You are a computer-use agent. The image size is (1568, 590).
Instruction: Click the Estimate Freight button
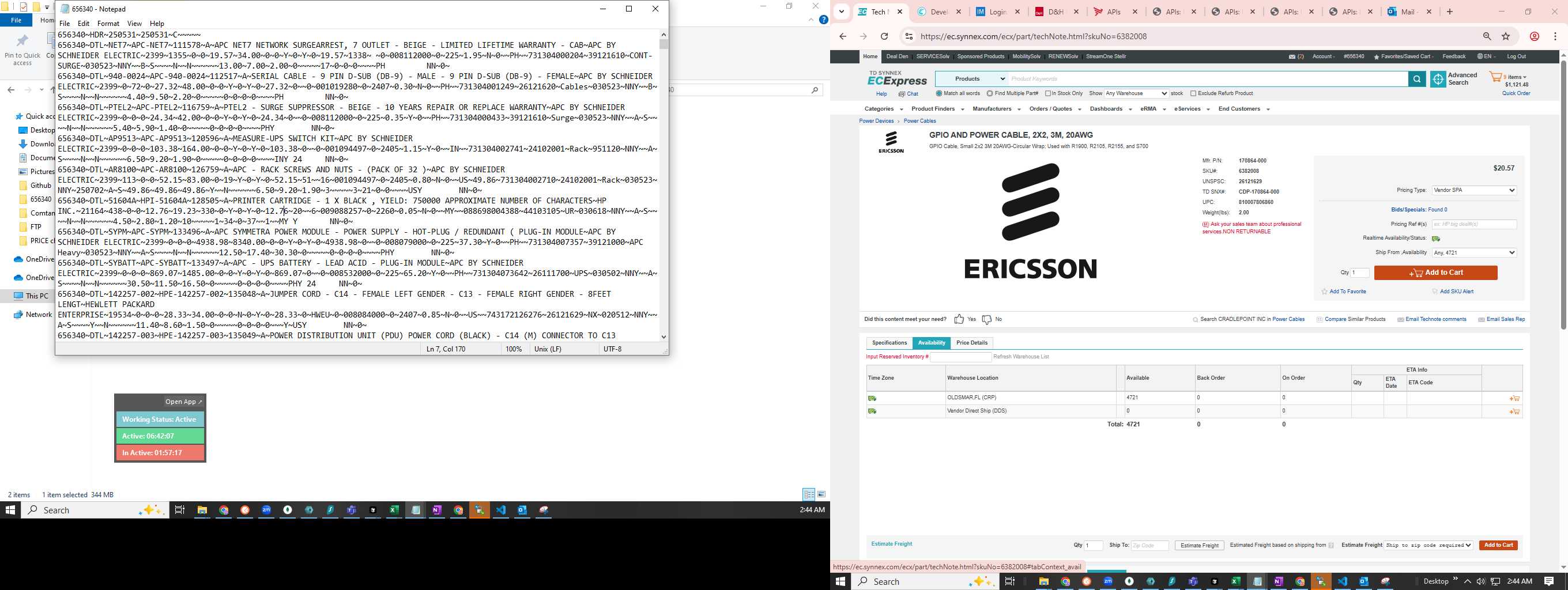[1199, 546]
